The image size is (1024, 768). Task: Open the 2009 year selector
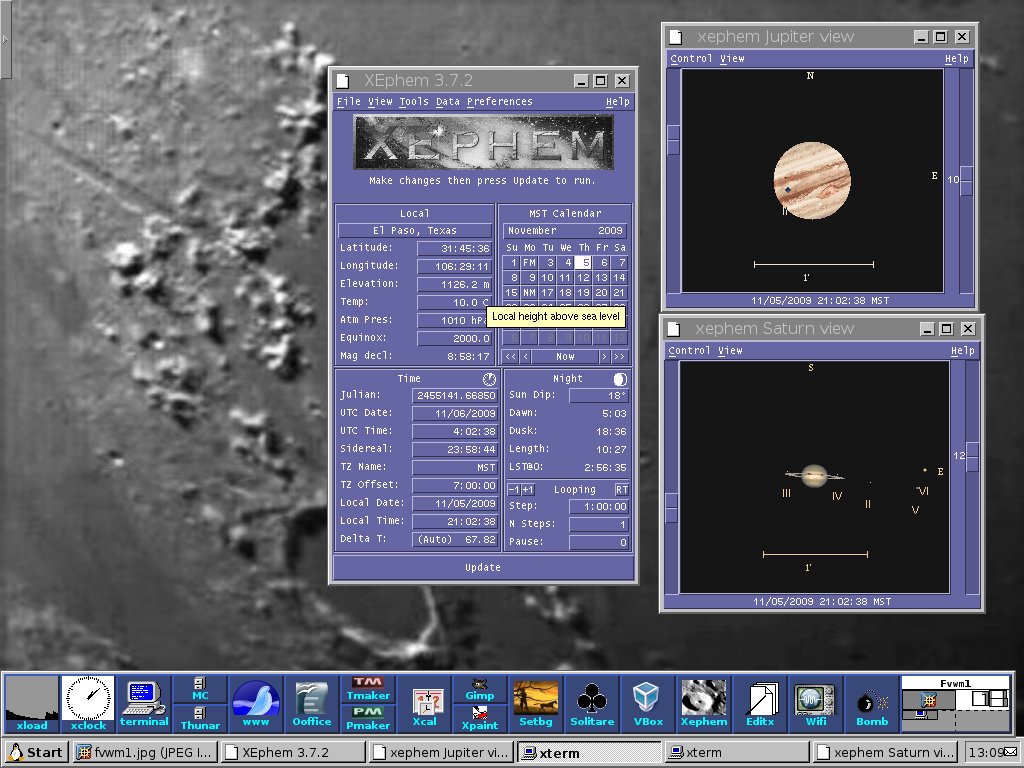(x=610, y=231)
